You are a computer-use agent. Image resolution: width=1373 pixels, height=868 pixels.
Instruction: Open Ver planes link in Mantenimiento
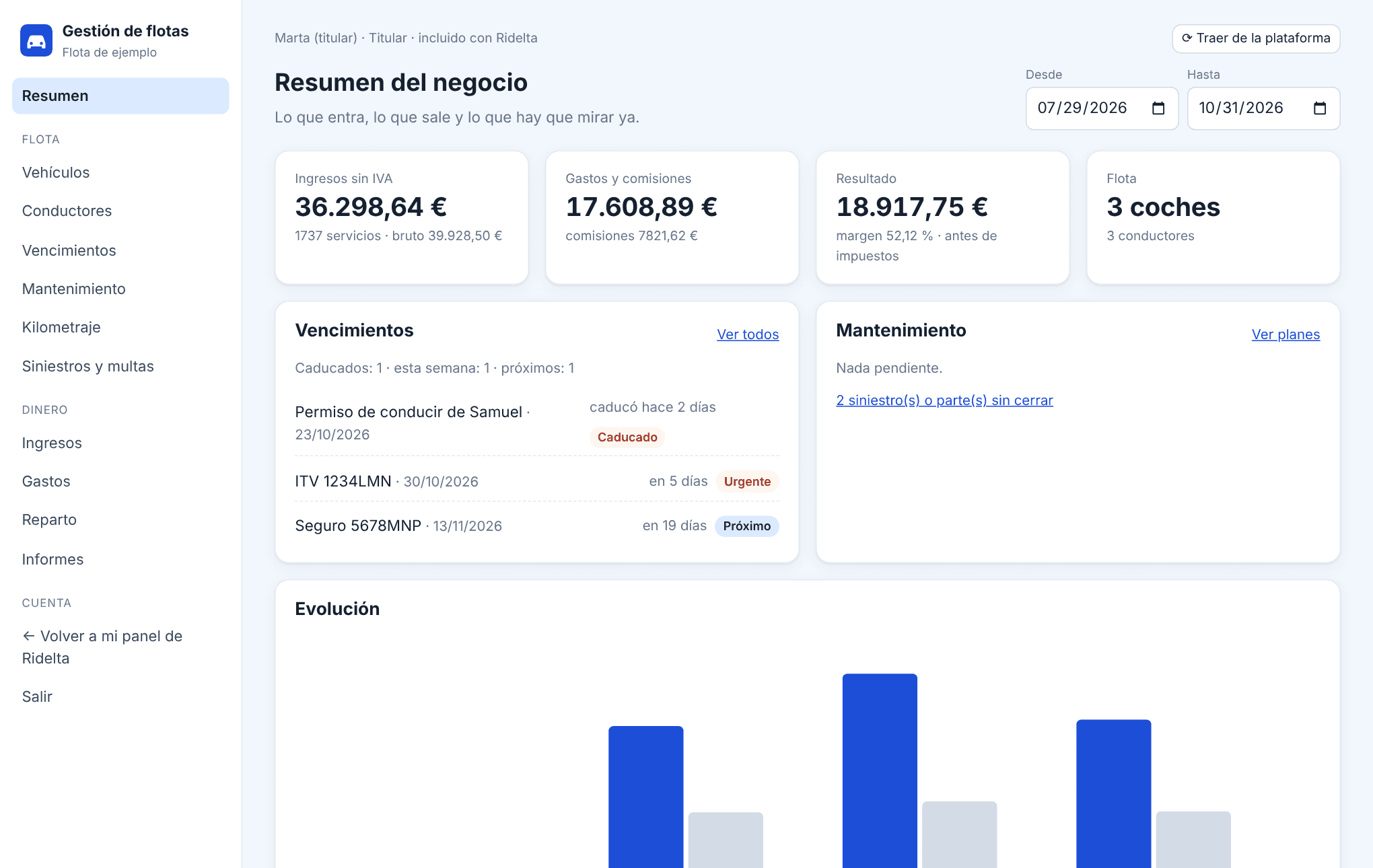pyautogui.click(x=1286, y=334)
